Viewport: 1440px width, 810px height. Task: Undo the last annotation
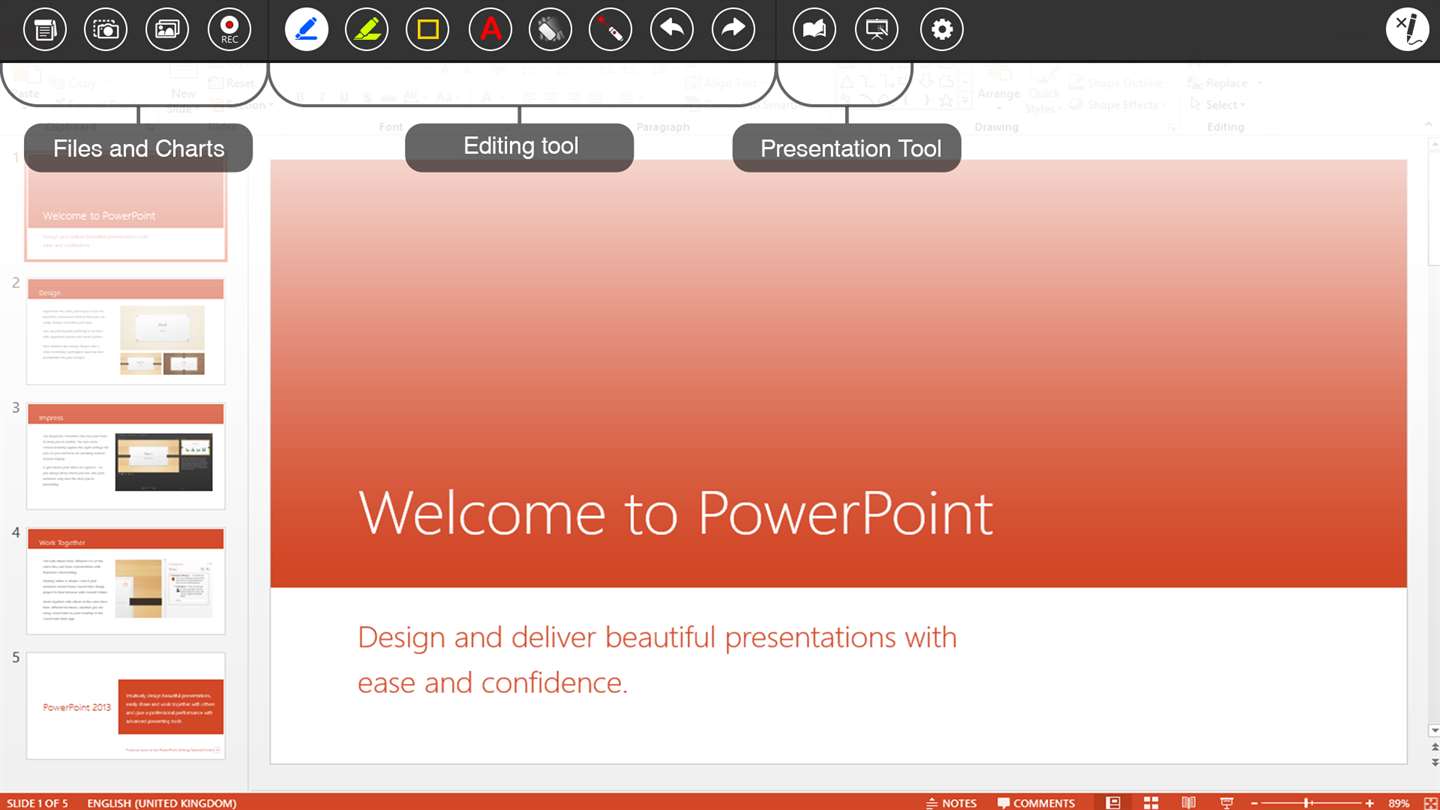pyautogui.click(x=672, y=29)
